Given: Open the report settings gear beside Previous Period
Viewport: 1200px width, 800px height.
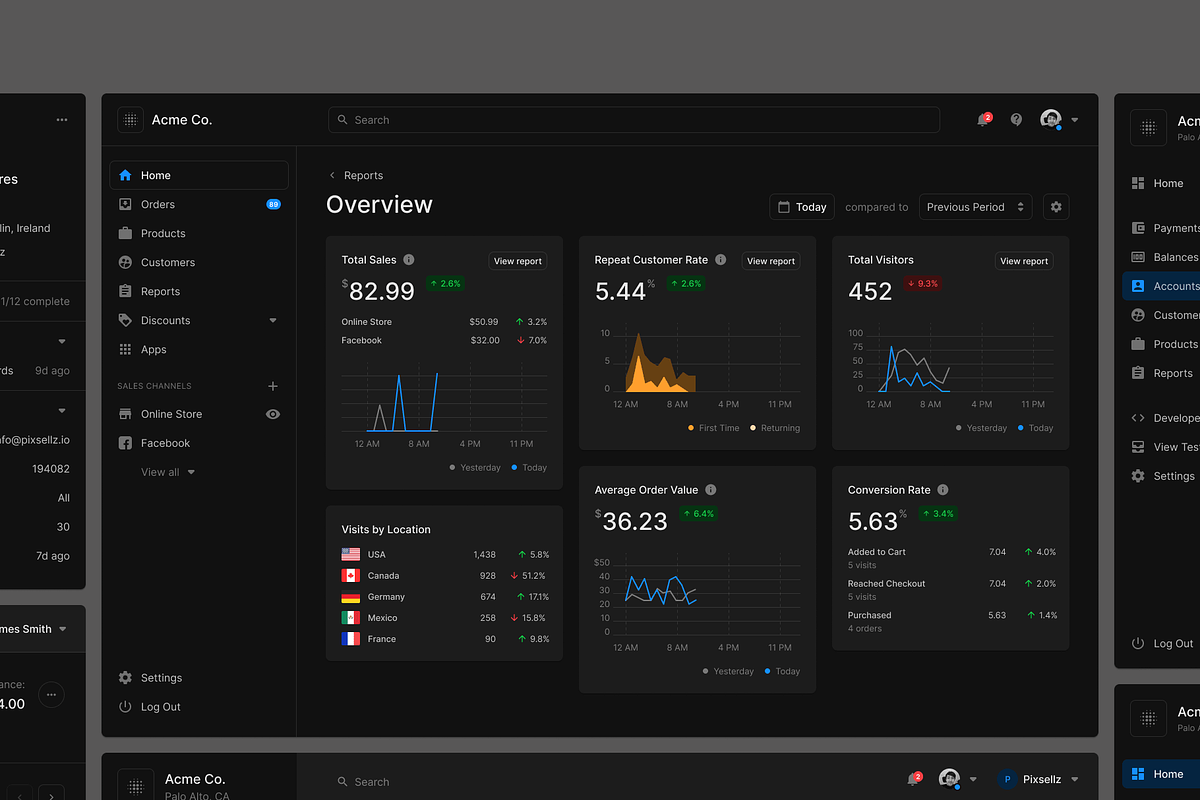Looking at the screenshot, I should 1056,206.
